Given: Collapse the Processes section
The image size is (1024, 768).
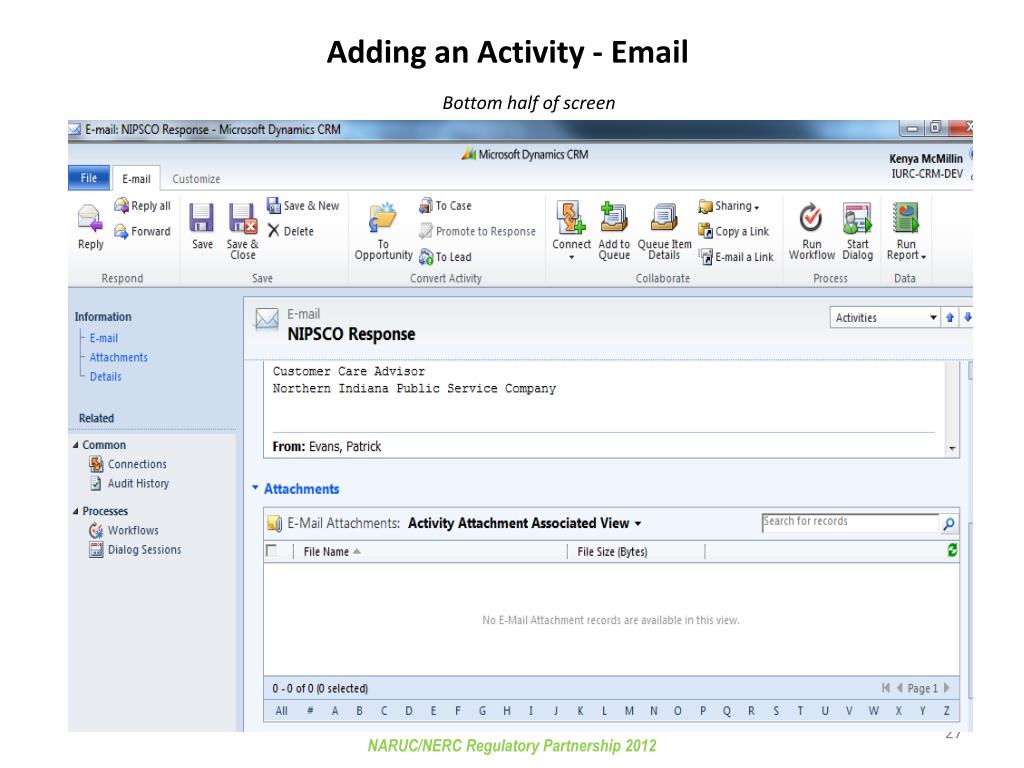Looking at the screenshot, I should coord(76,511).
